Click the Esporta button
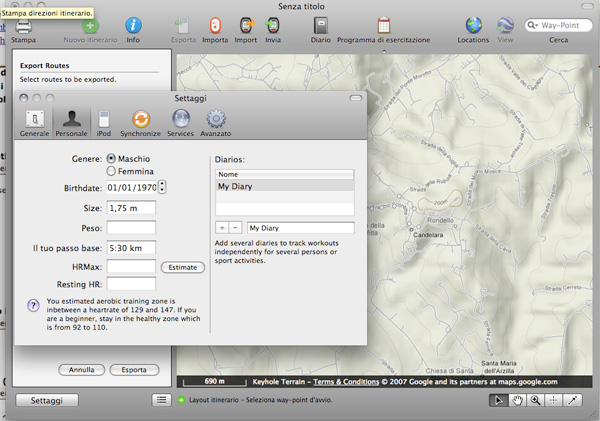 (x=134, y=370)
